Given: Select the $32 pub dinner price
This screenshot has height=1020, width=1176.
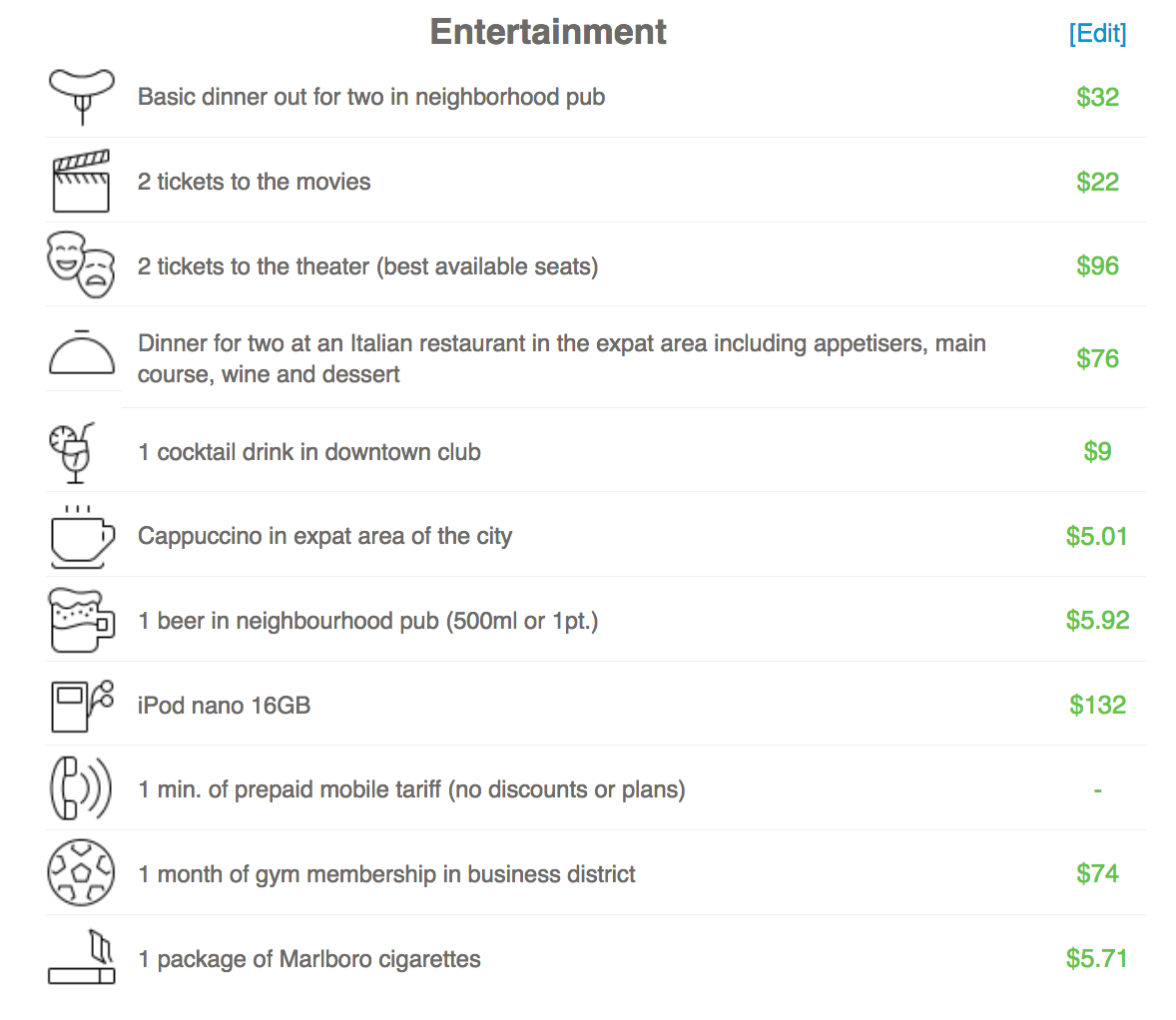Looking at the screenshot, I should coord(1097,97).
